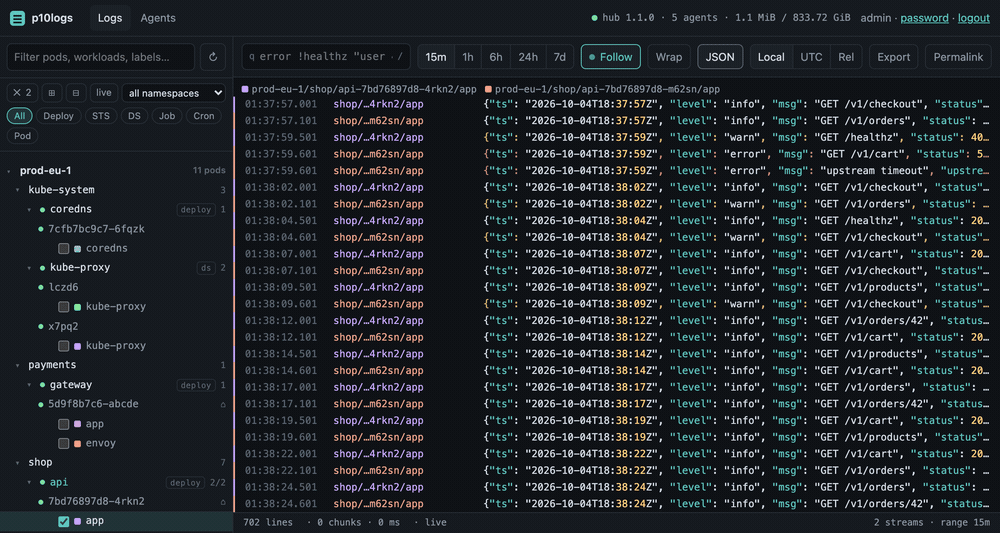
Task: Select the 6h time range
Action: [x=496, y=57]
